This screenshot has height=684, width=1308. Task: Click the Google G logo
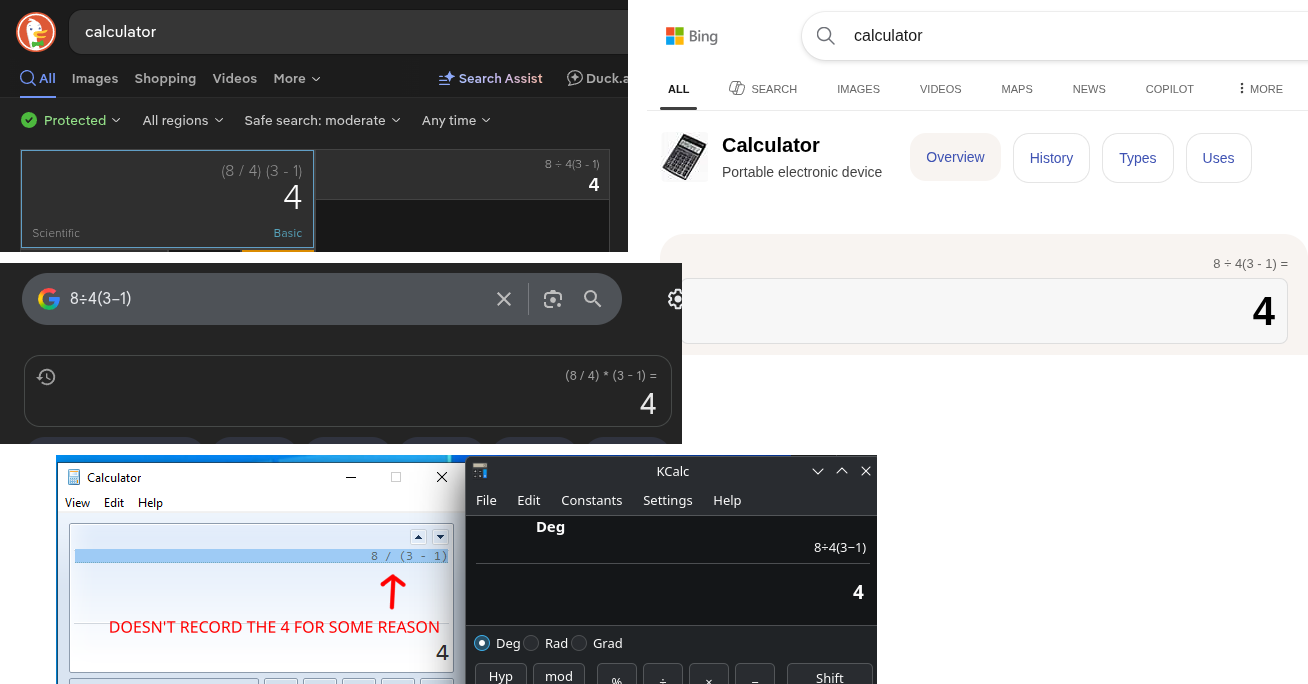[49, 298]
